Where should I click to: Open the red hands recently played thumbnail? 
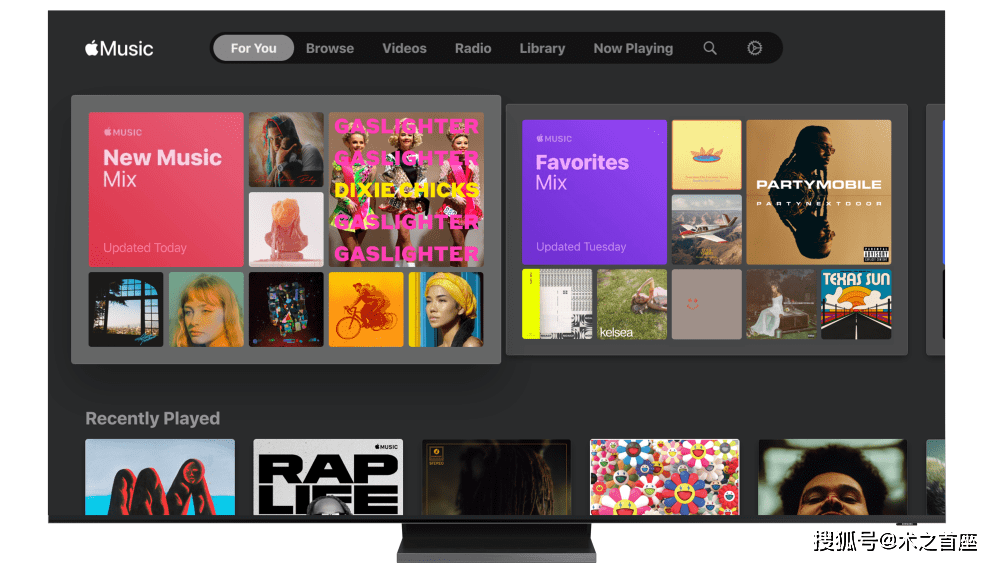pos(160,477)
